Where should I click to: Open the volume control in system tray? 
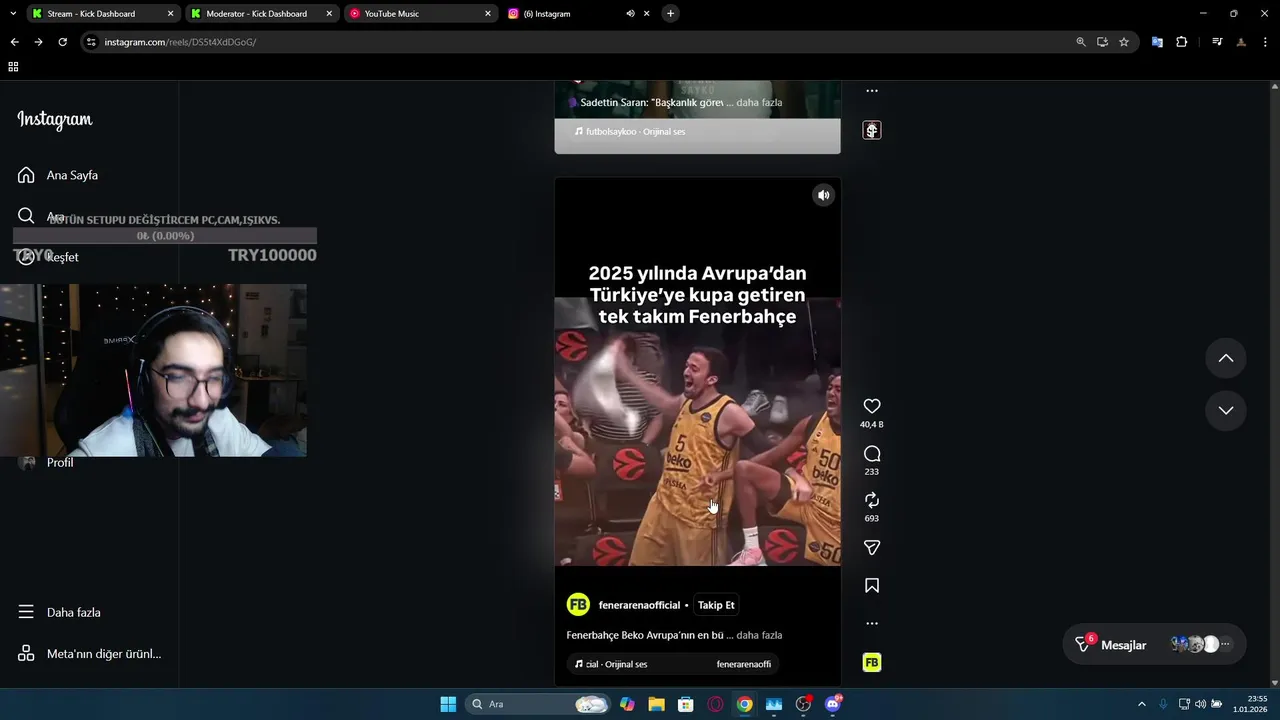[x=1200, y=704]
